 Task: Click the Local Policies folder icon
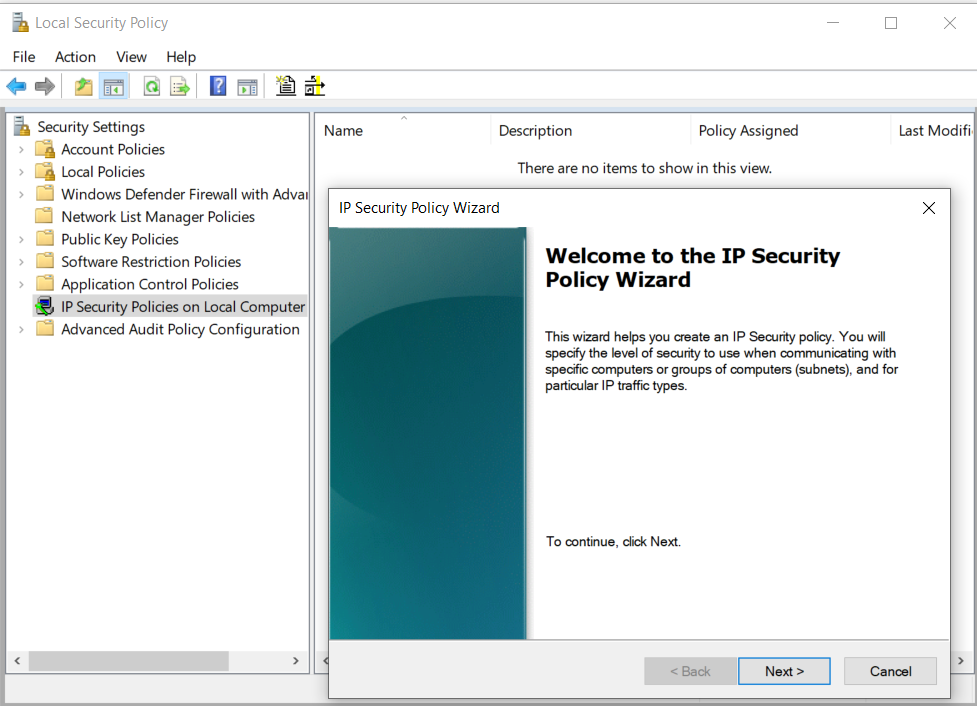click(45, 171)
